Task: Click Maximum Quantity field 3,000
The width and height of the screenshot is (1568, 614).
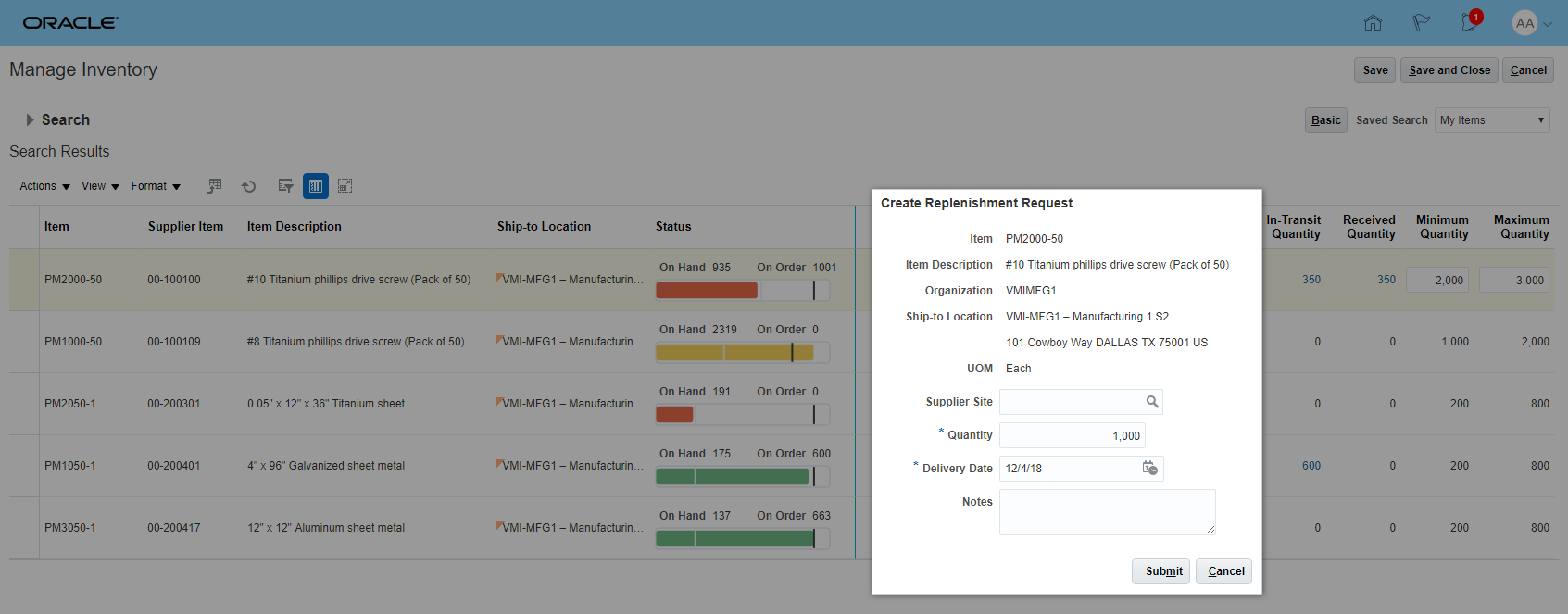Action: [1514, 280]
